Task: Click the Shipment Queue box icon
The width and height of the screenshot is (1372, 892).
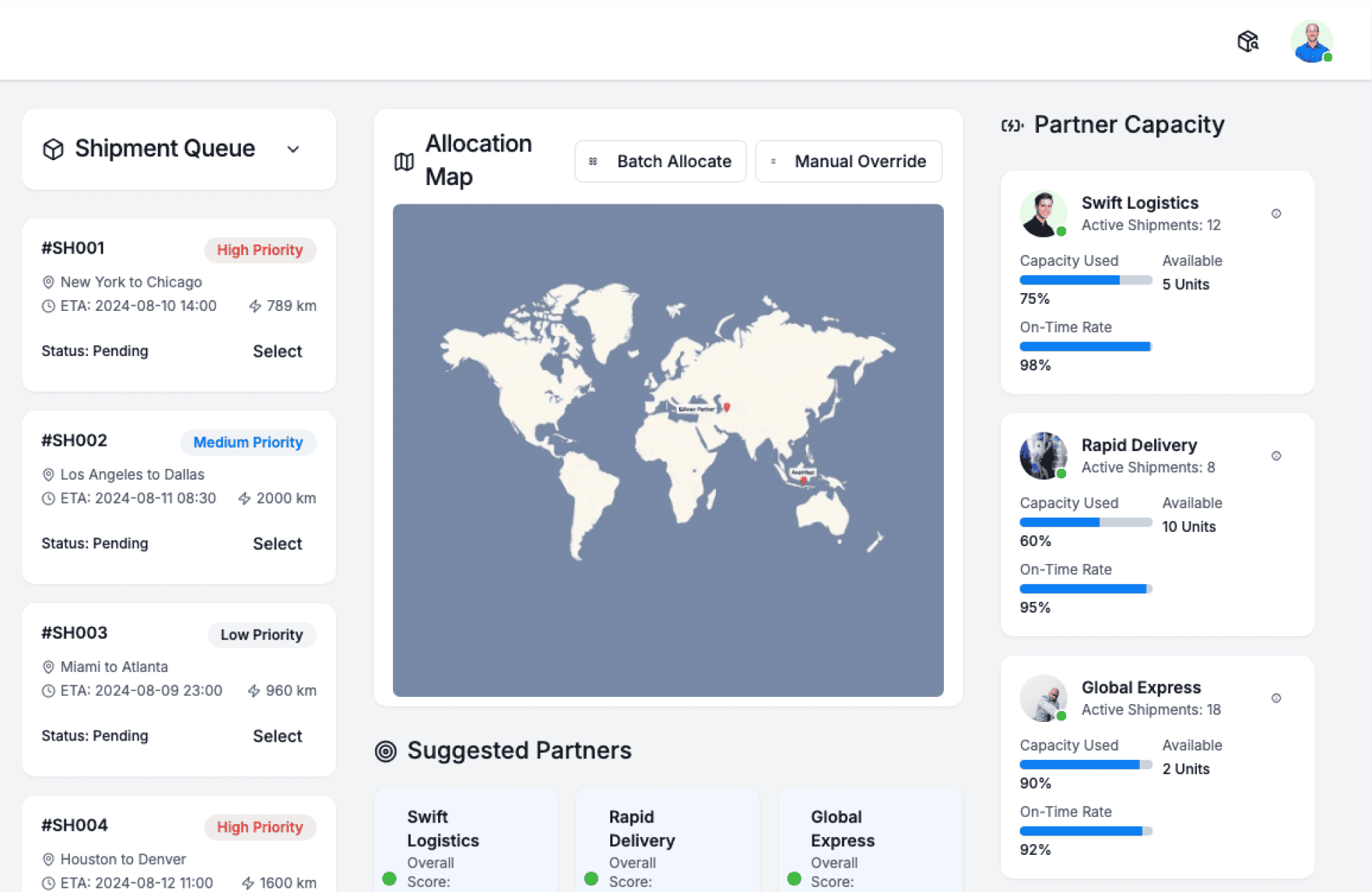Action: 54,149
